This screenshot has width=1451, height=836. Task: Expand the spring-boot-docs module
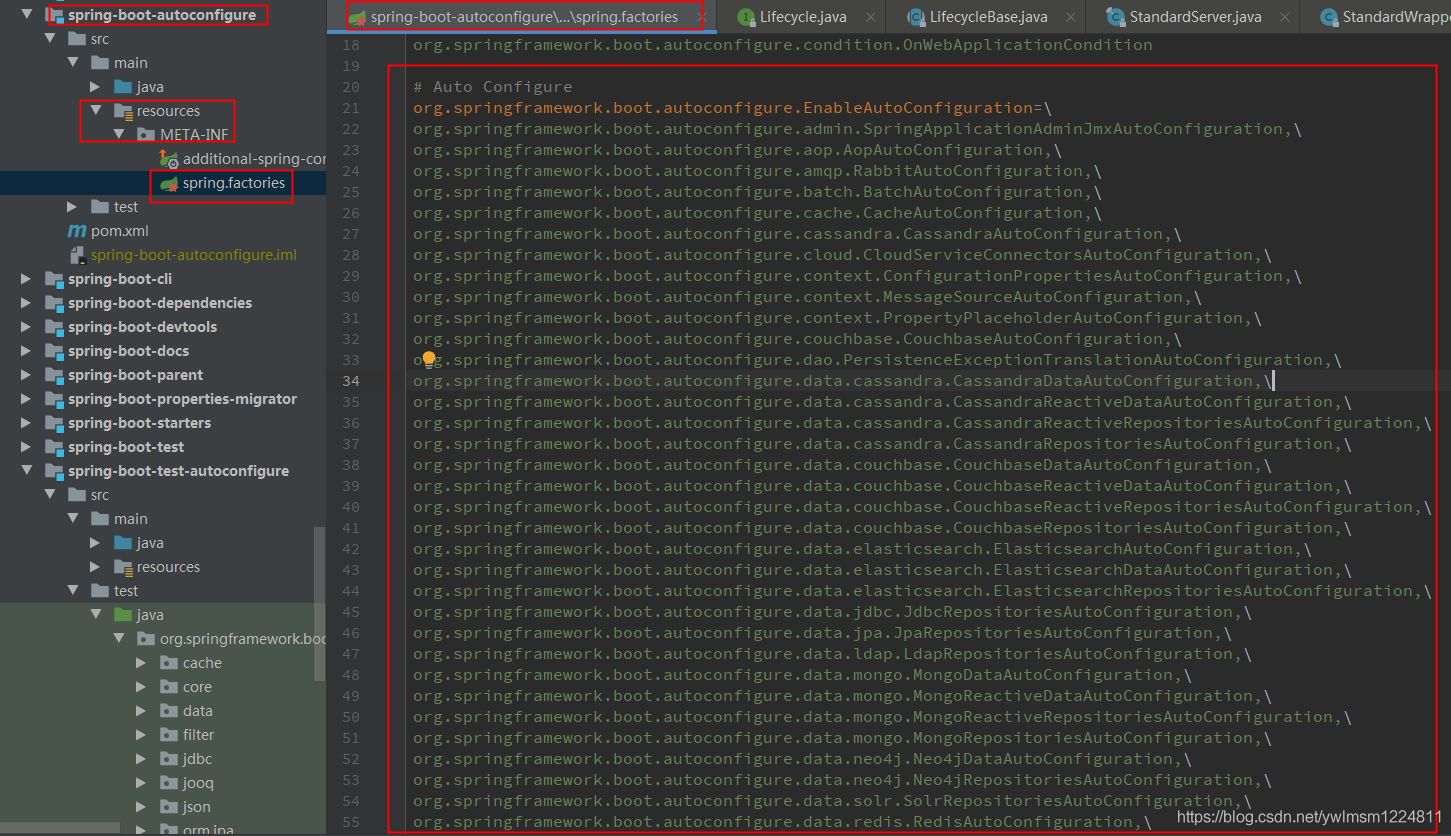(27, 351)
